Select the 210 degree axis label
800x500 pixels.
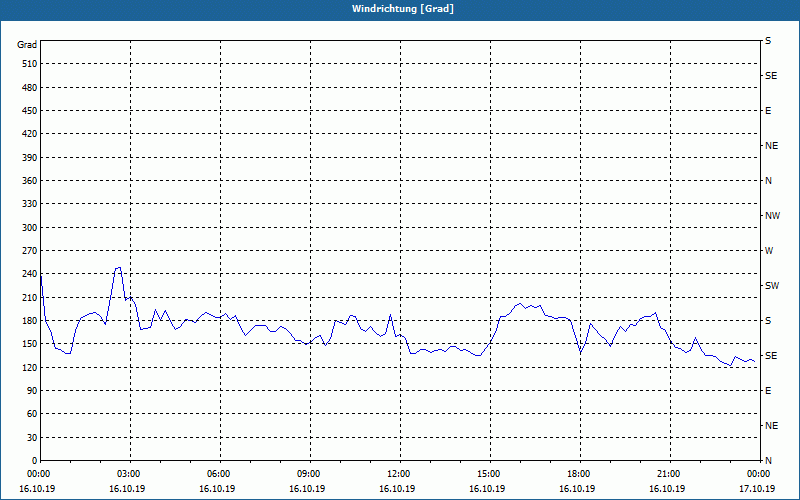30,297
